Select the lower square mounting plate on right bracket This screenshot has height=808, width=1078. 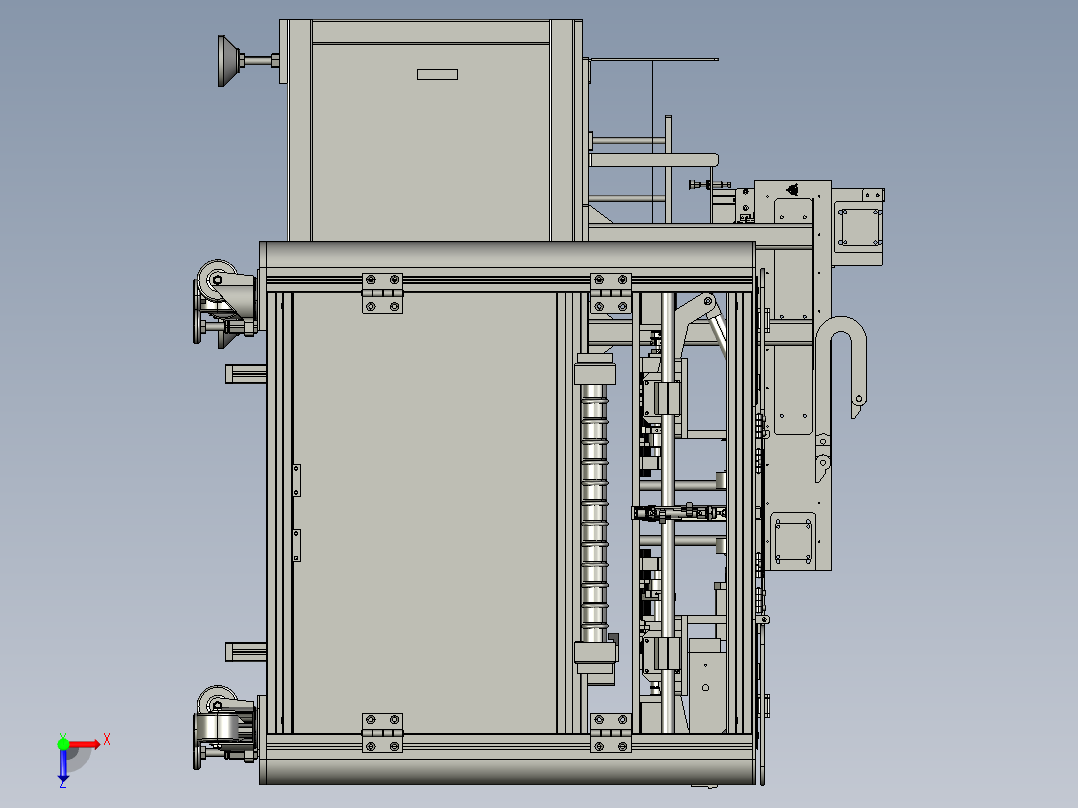793,541
